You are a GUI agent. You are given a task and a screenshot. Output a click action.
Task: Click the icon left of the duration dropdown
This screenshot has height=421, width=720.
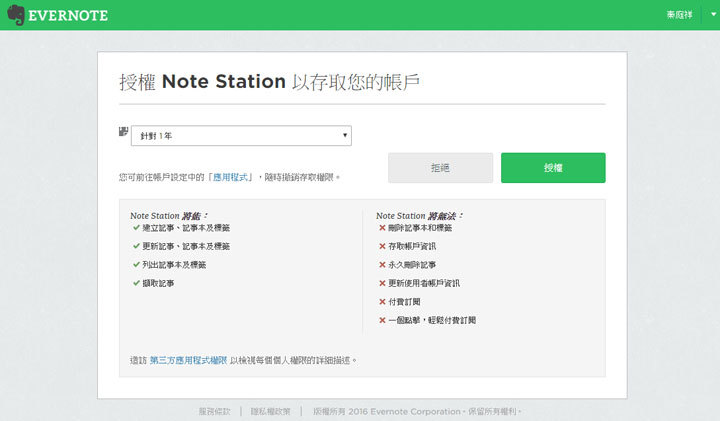click(123, 132)
